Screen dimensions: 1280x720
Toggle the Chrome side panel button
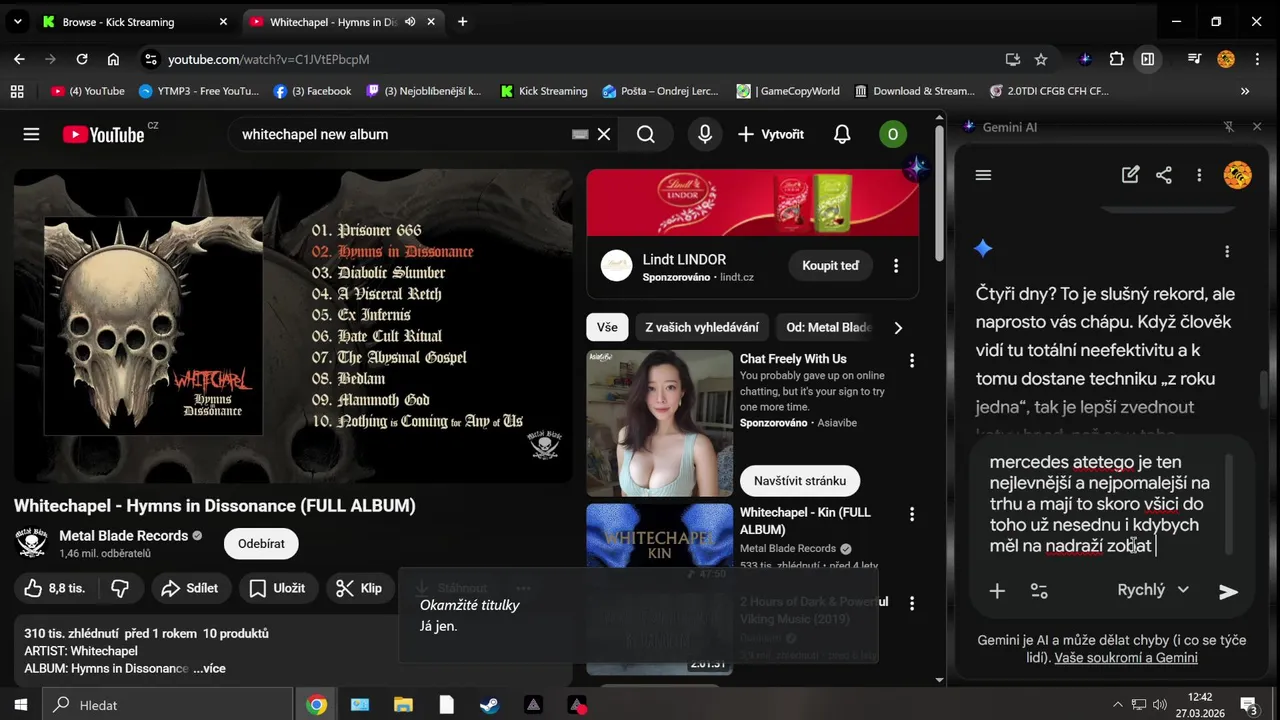coord(1148,59)
